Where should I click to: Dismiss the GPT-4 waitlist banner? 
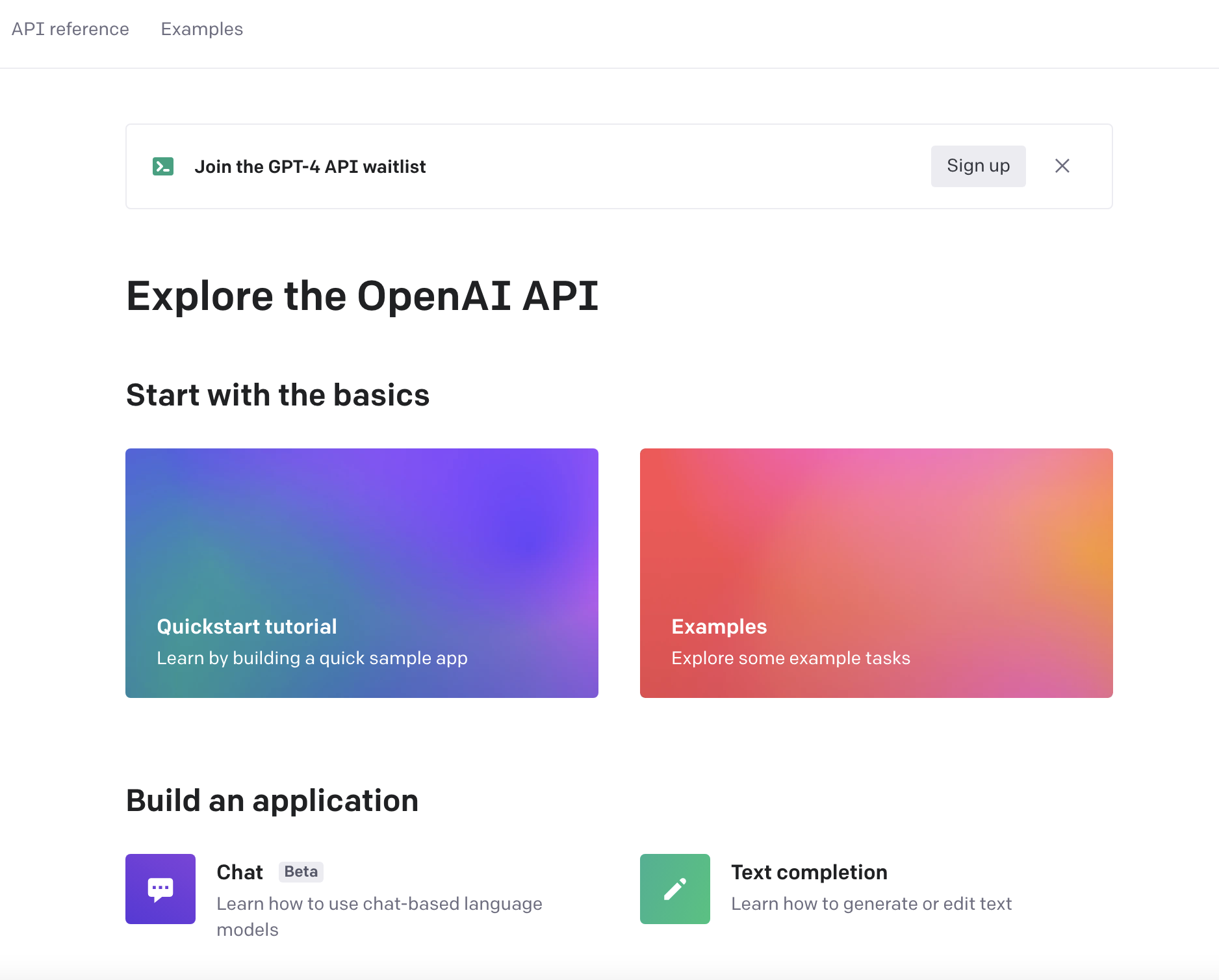[1062, 166]
